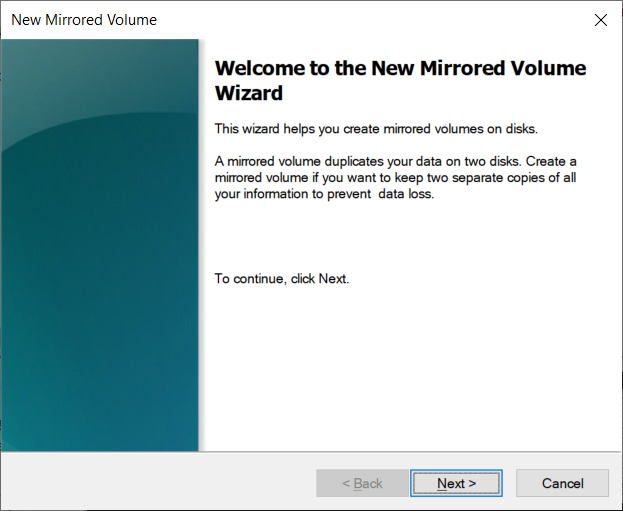Click the grey footer area left of Back

(x=159, y=481)
